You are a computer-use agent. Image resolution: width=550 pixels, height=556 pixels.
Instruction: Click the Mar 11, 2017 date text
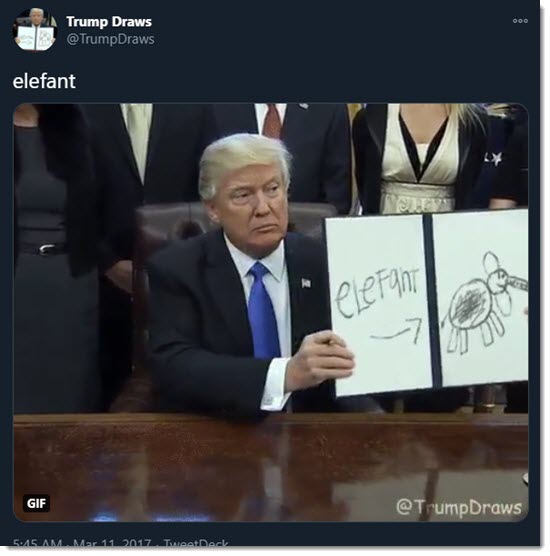[x=112, y=544]
